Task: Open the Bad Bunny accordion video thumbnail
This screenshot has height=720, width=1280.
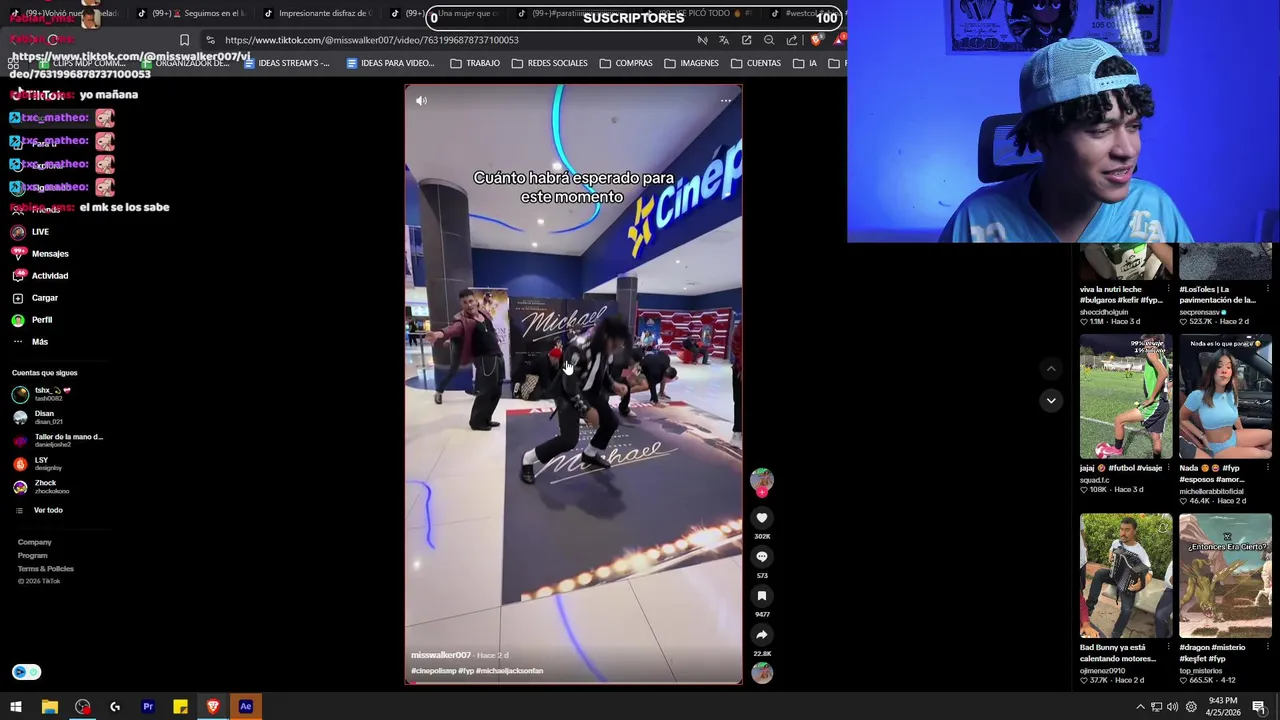Action: pos(1125,576)
